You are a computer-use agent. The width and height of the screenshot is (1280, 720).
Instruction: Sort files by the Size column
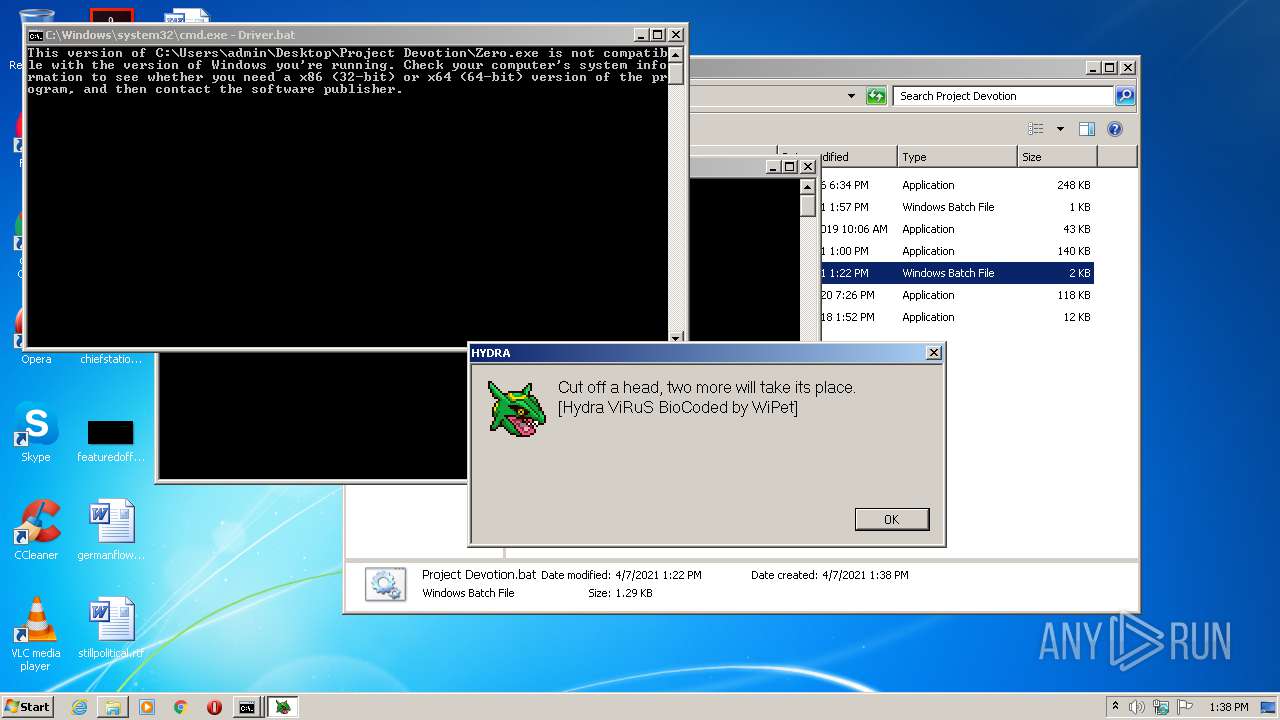coord(1057,157)
